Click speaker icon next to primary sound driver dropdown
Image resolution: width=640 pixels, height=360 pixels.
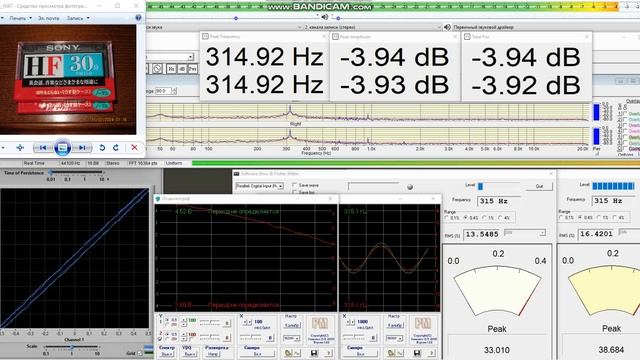[447, 27]
